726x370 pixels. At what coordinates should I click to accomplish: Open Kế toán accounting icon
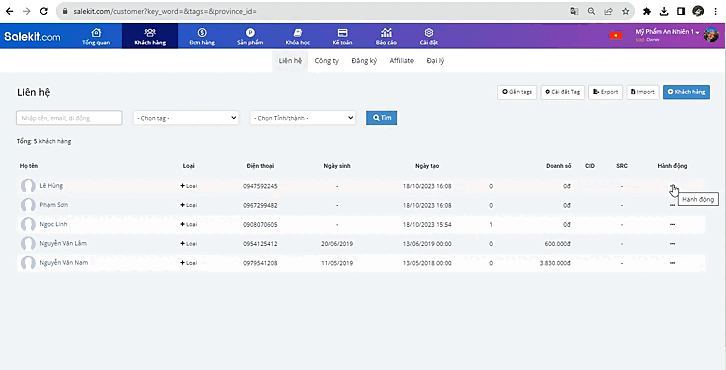point(343,32)
